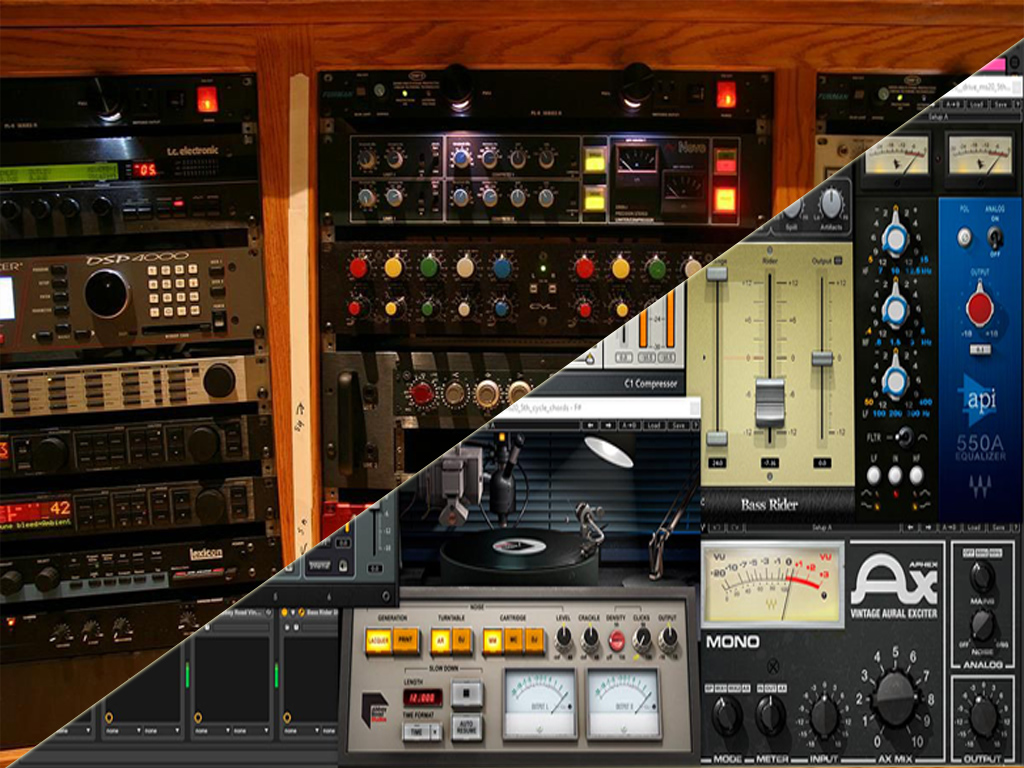Click the Aphex VU meter display
1024x768 pixels.
(772, 583)
